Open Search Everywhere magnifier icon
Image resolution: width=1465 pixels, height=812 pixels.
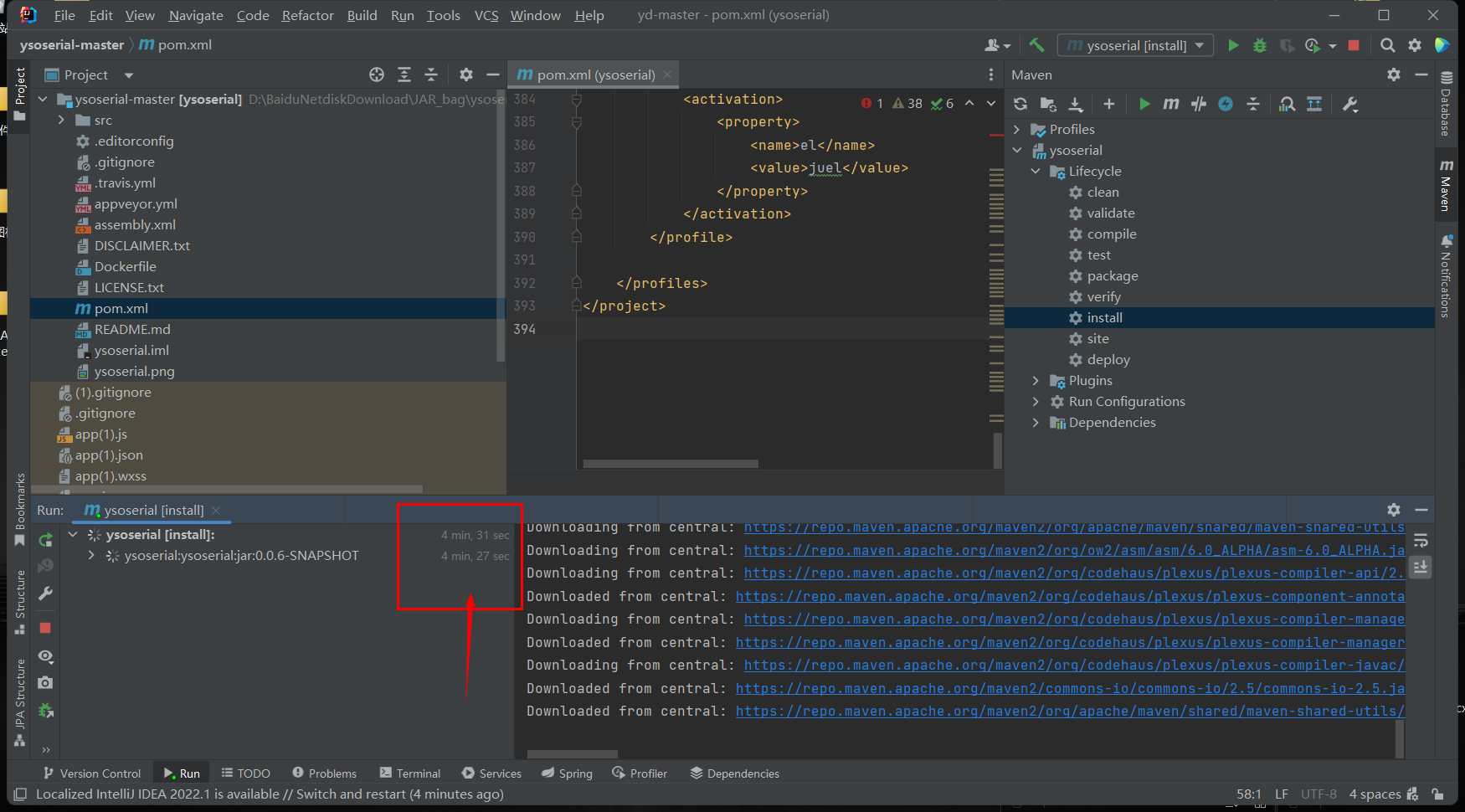pos(1388,45)
